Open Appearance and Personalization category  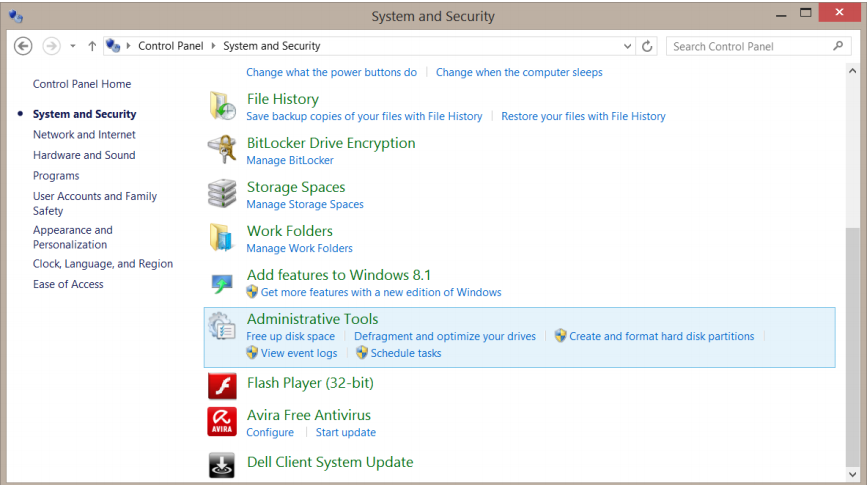coord(72,237)
